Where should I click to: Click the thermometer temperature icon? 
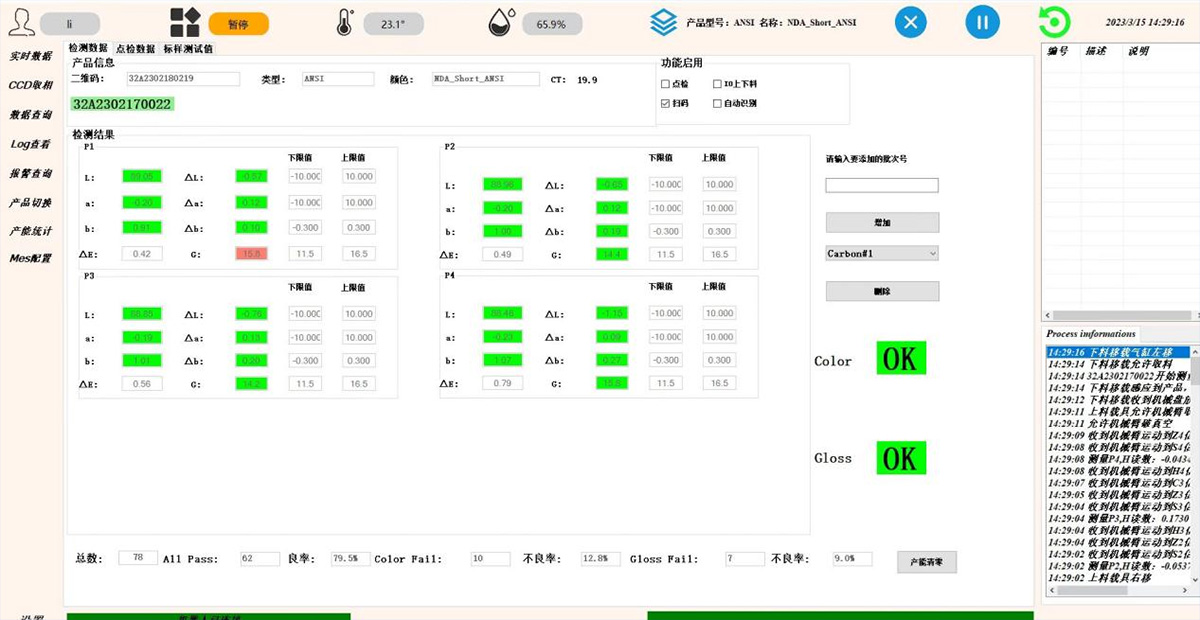(x=345, y=22)
